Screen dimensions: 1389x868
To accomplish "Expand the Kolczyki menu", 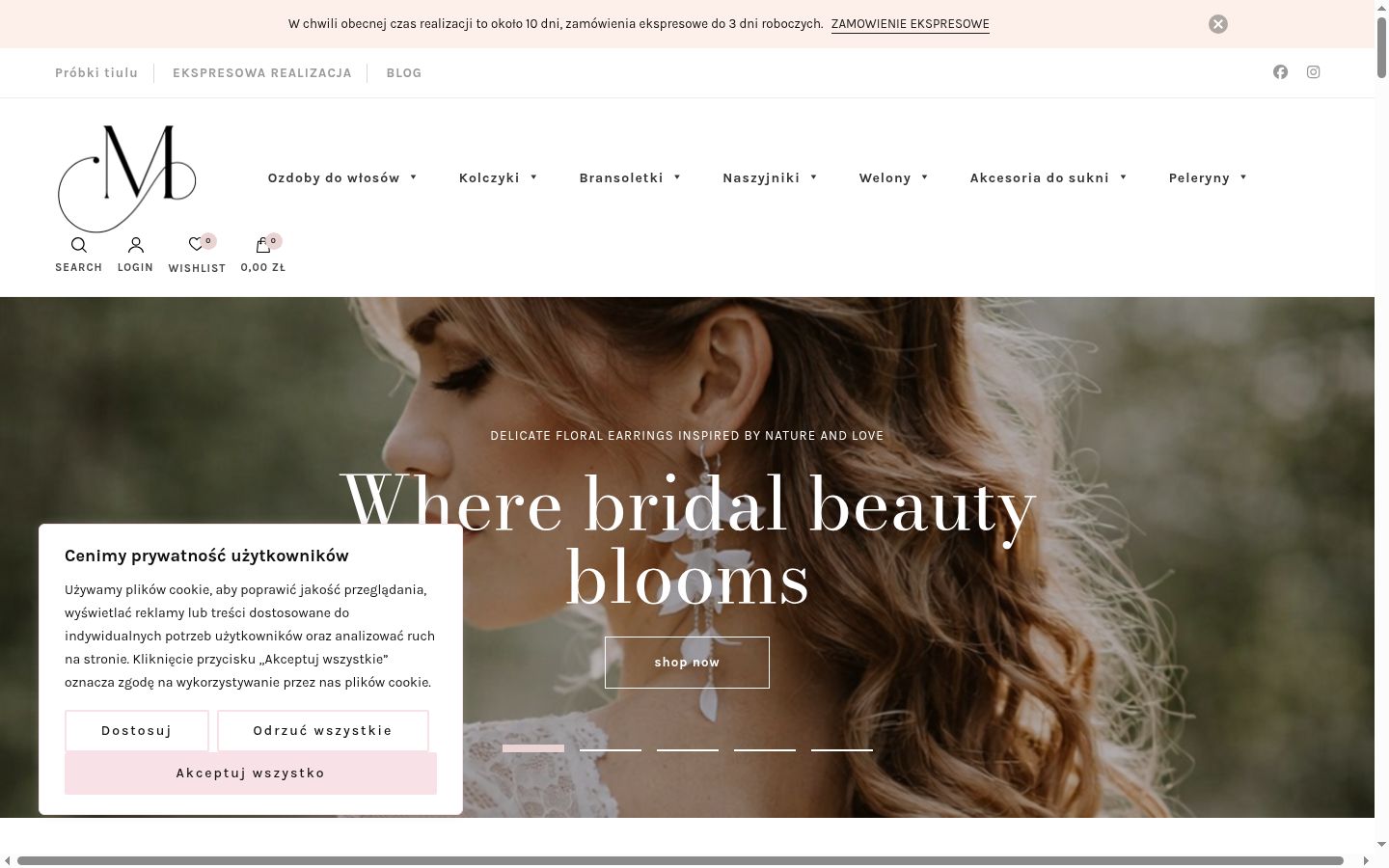I will click(498, 177).
